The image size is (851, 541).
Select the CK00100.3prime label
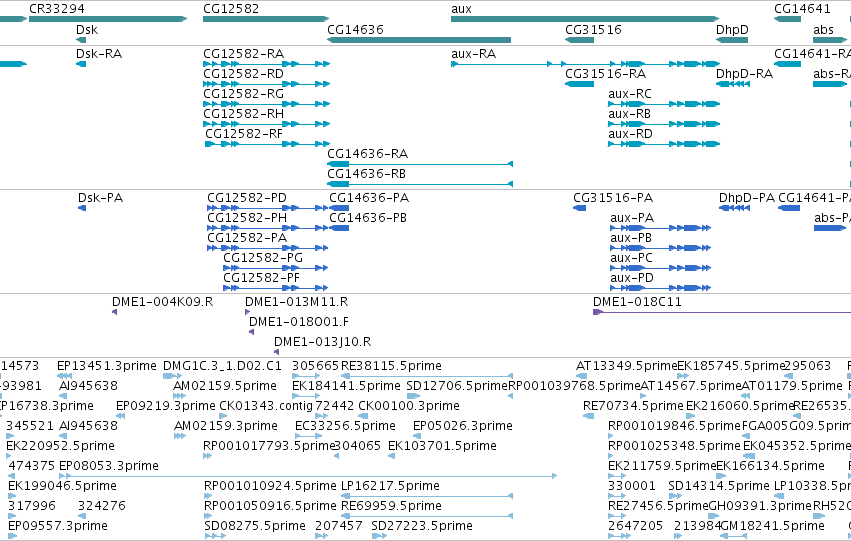click(409, 406)
